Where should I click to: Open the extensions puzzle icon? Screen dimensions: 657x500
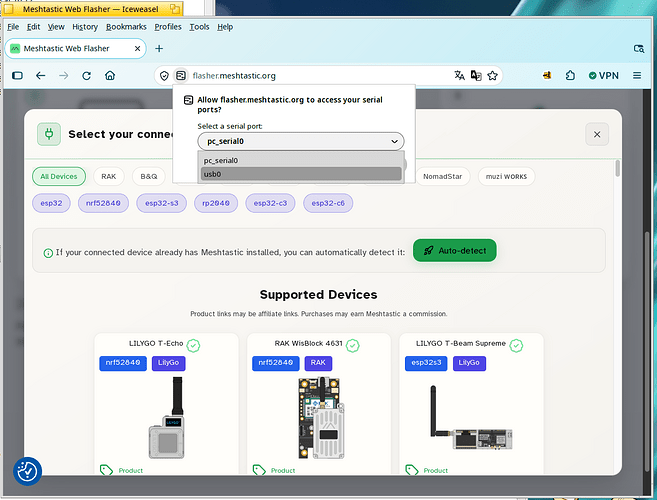pyautogui.click(x=570, y=75)
